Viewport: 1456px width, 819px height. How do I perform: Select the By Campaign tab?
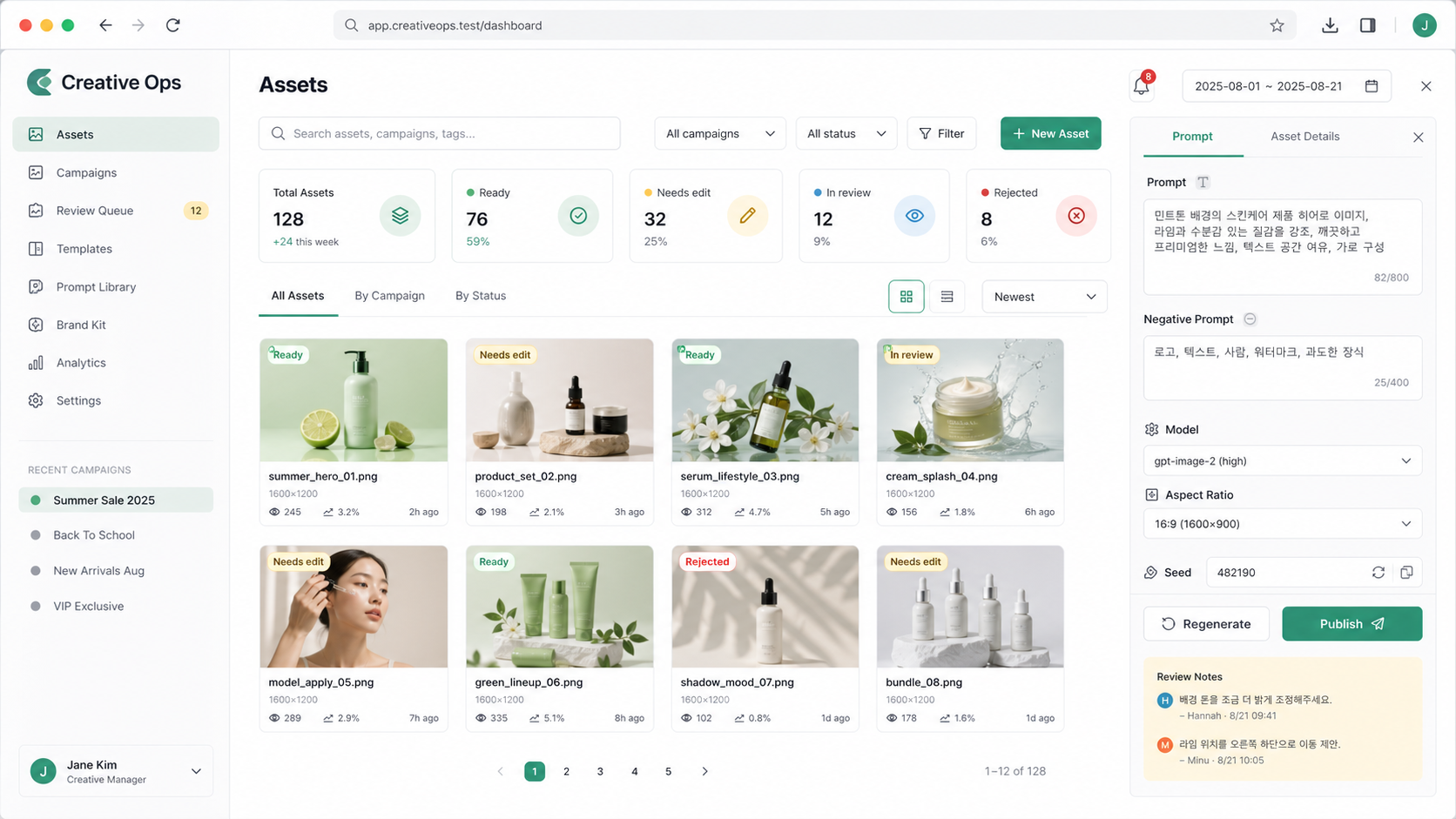(x=389, y=296)
